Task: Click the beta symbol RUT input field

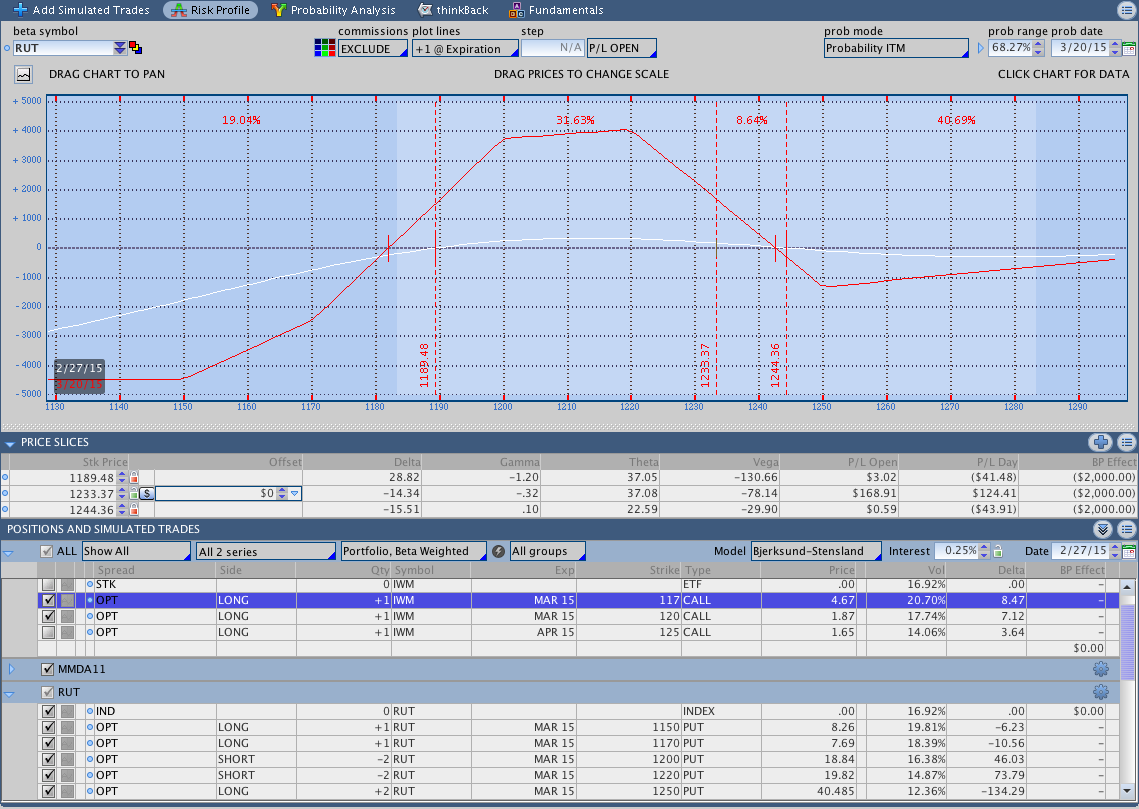Action: [x=62, y=48]
